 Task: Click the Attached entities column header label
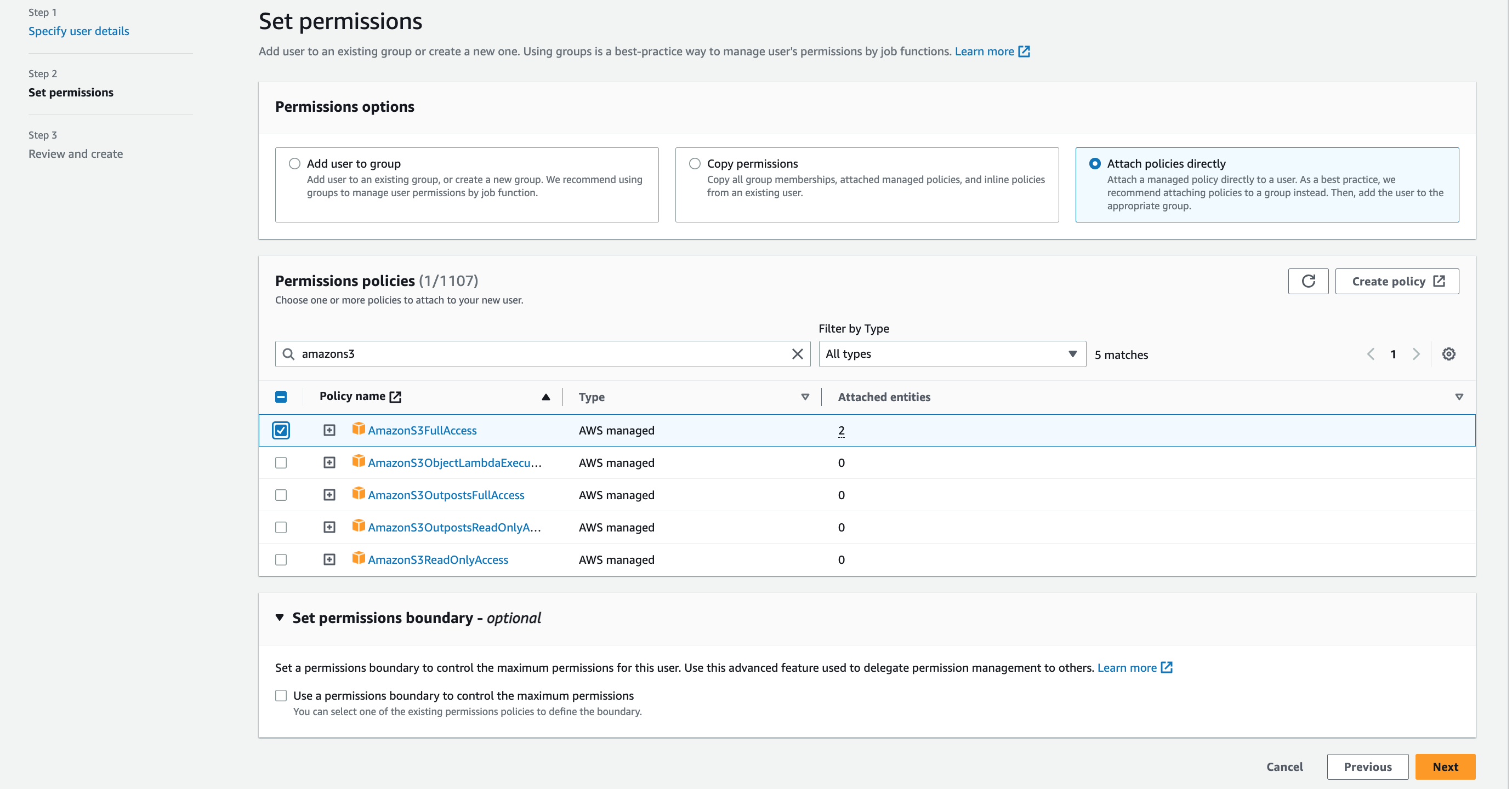[883, 397]
